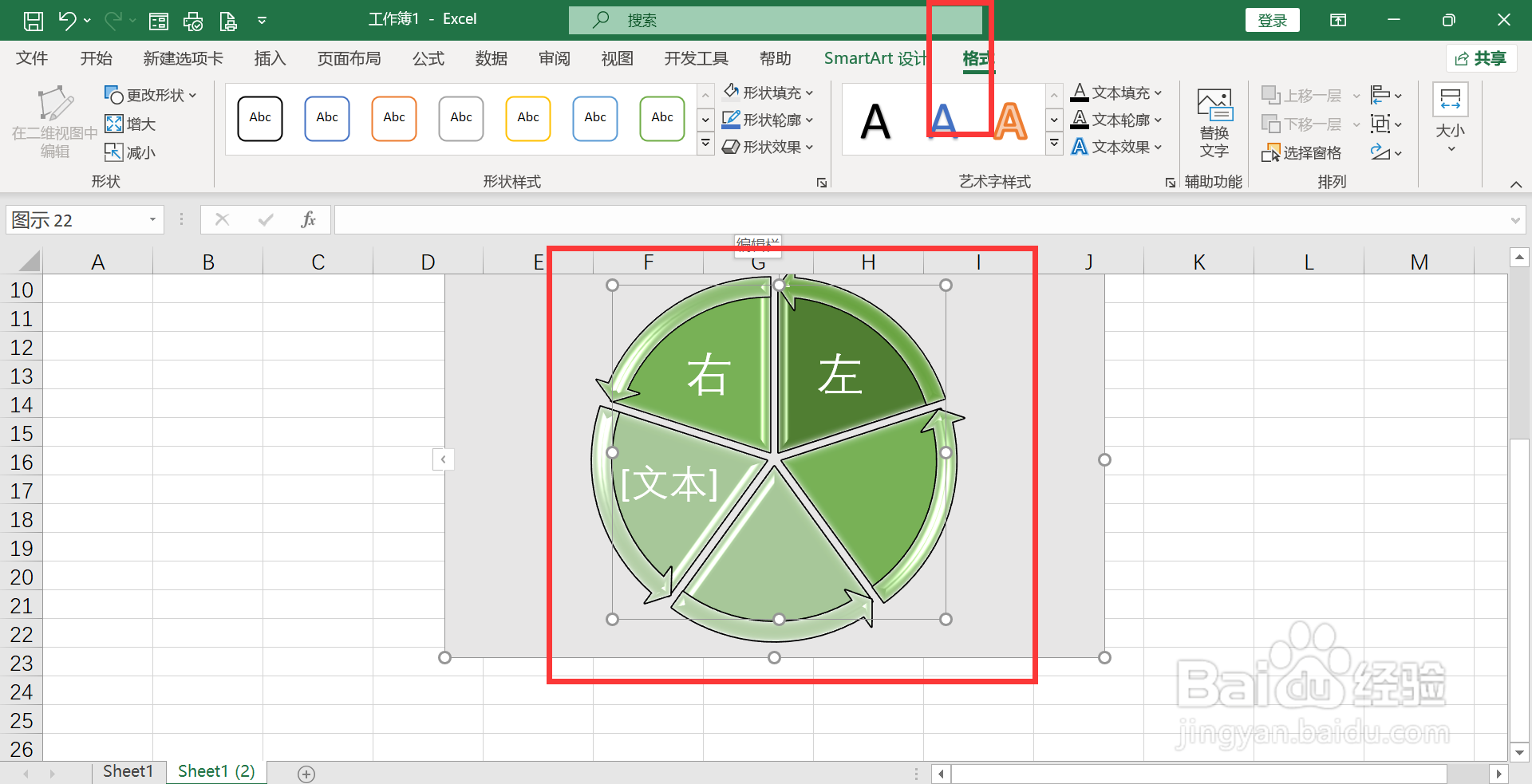Switch to the SmartArt 设计 tab
The width and height of the screenshot is (1532, 784).
point(875,57)
